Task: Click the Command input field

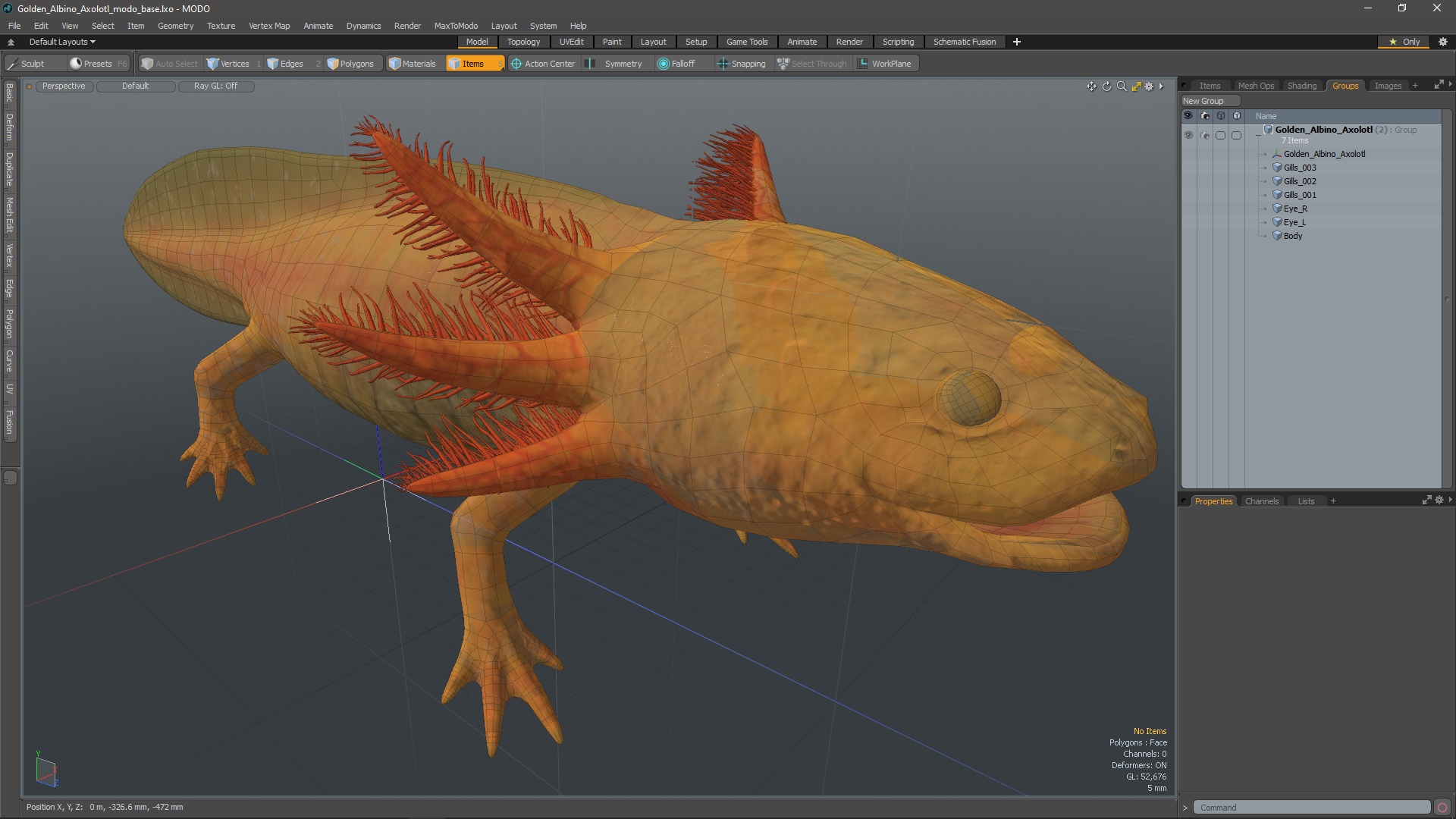Action: click(x=1310, y=808)
